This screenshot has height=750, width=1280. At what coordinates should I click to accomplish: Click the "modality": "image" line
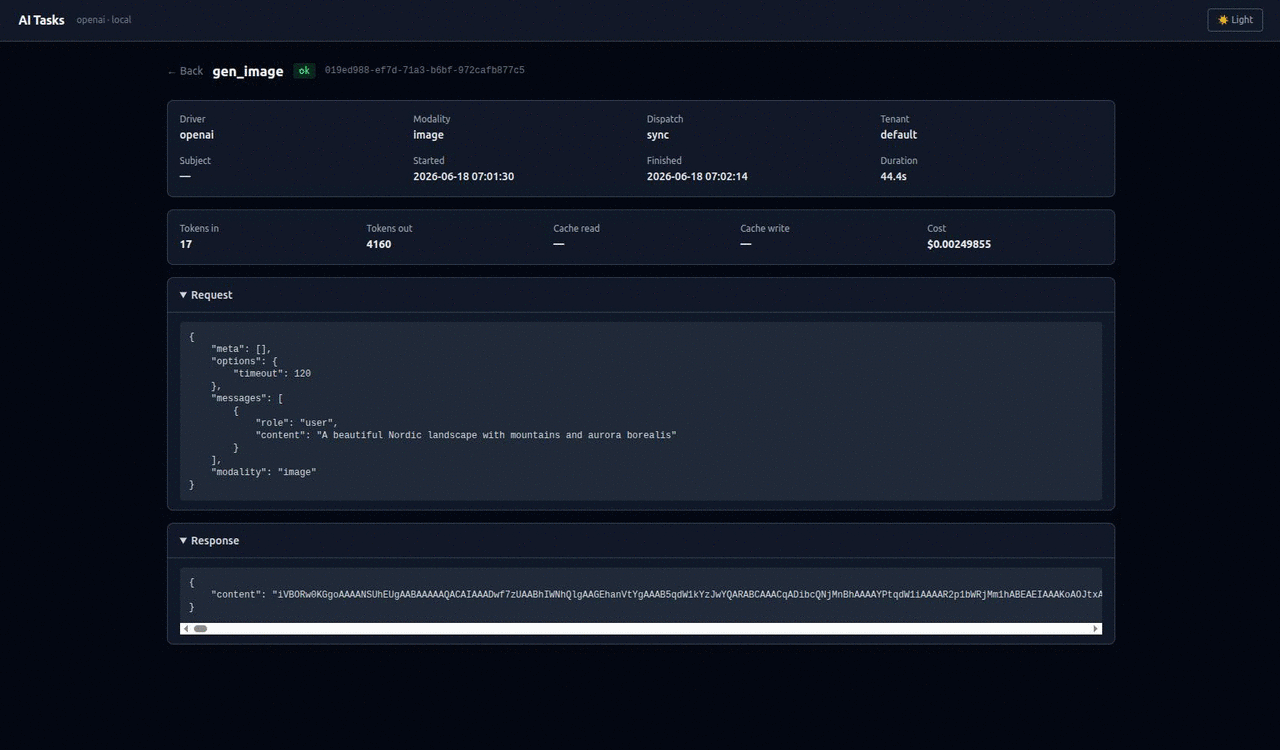point(263,472)
